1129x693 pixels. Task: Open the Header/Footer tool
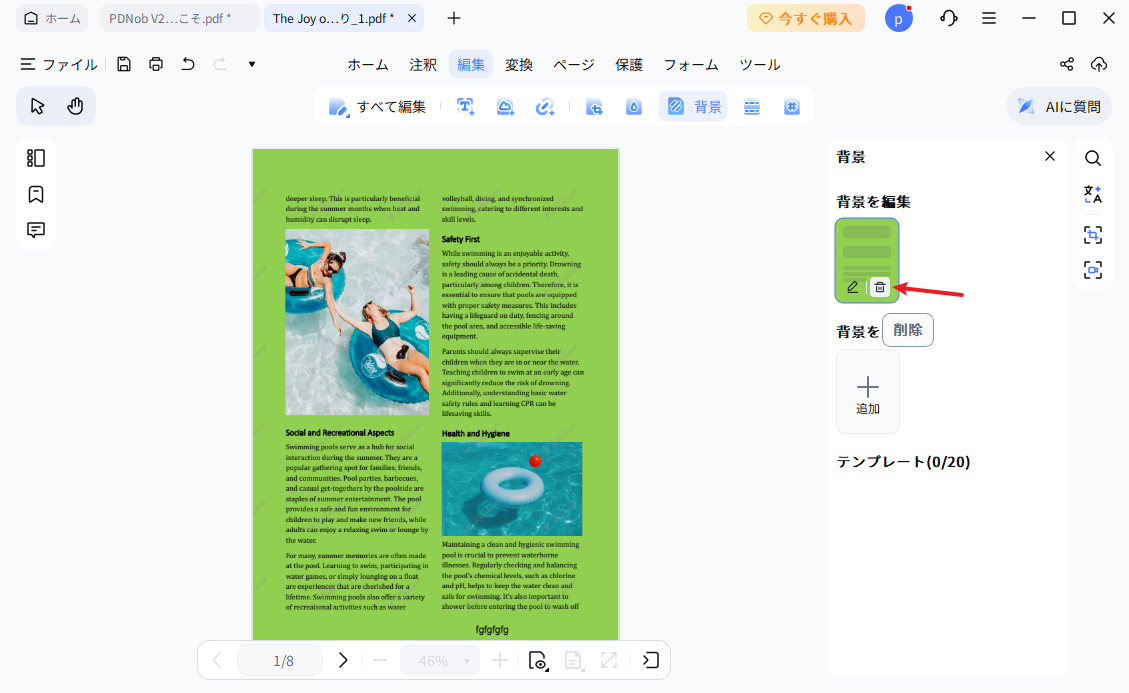(x=752, y=106)
